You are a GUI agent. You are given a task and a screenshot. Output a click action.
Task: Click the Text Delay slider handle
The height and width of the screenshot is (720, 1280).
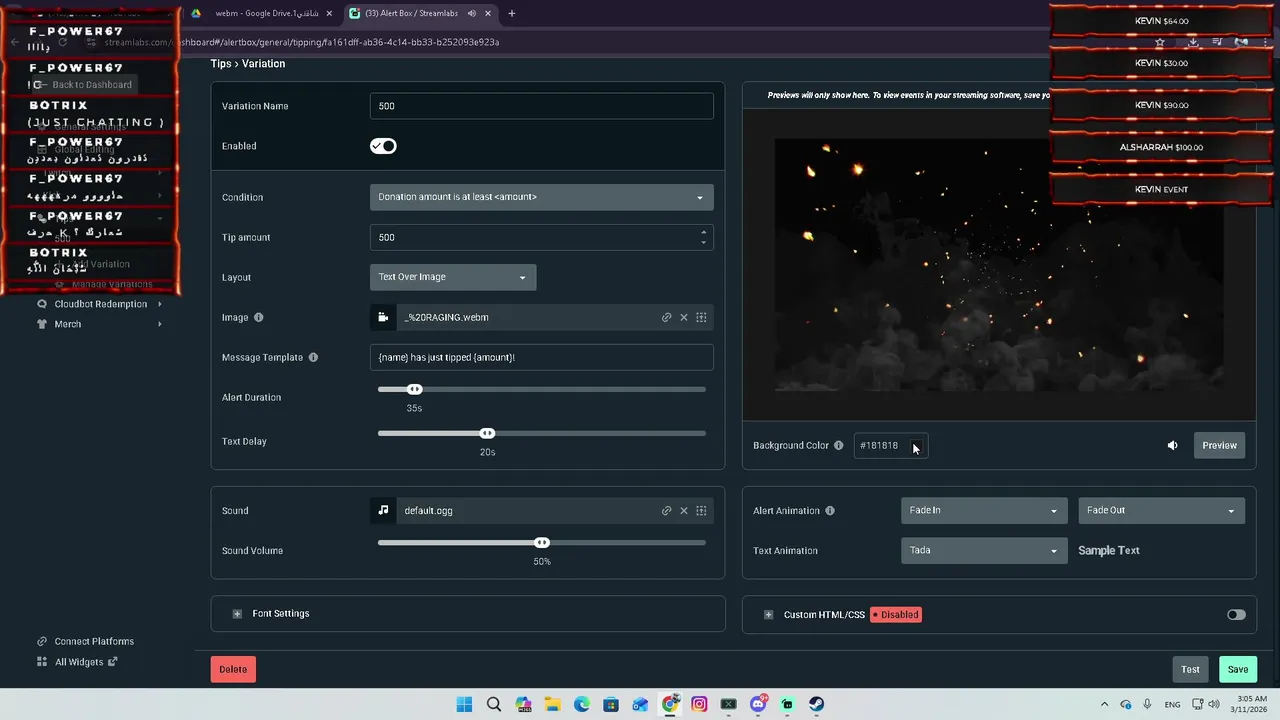(487, 433)
